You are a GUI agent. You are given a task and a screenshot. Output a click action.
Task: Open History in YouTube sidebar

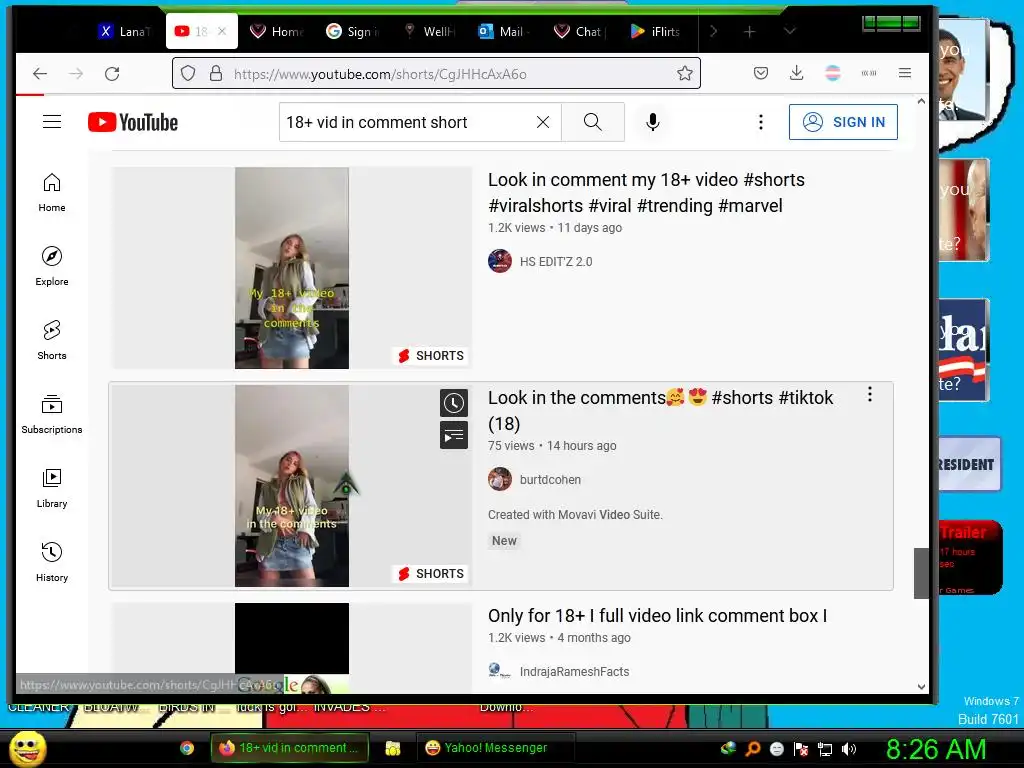click(52, 562)
